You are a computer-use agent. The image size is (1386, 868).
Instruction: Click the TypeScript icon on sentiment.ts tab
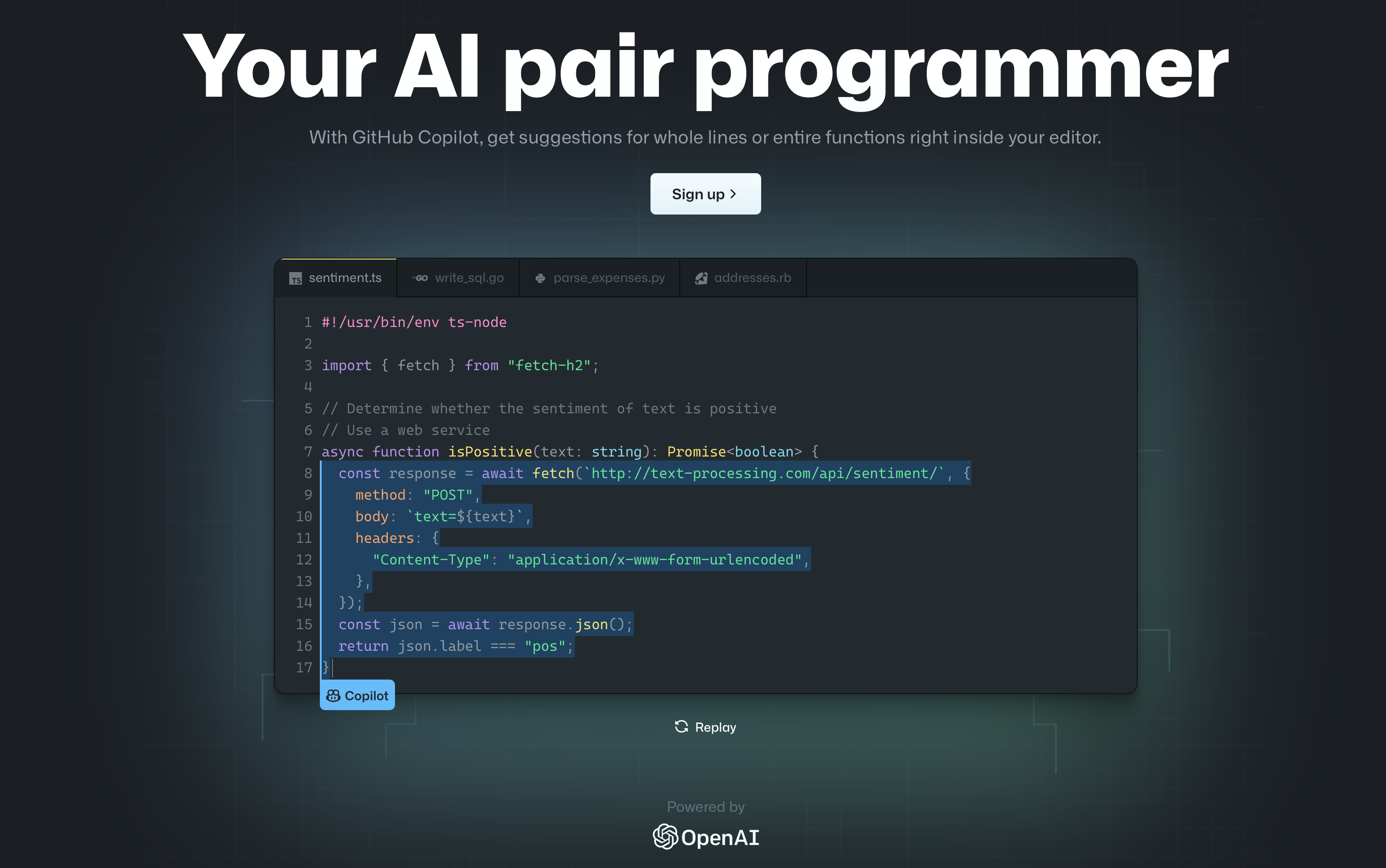296,278
